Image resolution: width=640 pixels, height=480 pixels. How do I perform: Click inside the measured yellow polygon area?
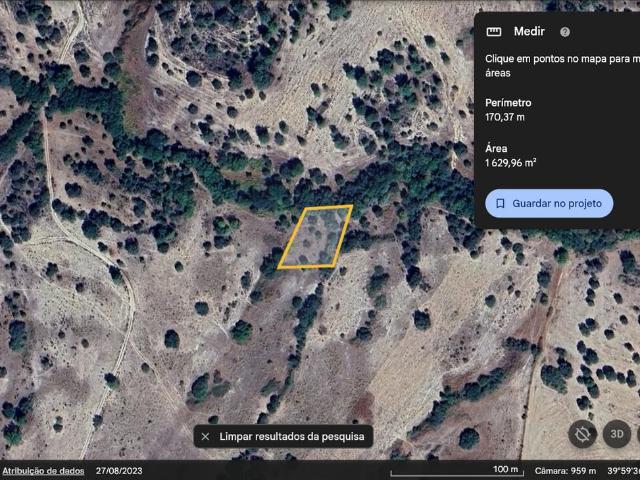click(316, 238)
